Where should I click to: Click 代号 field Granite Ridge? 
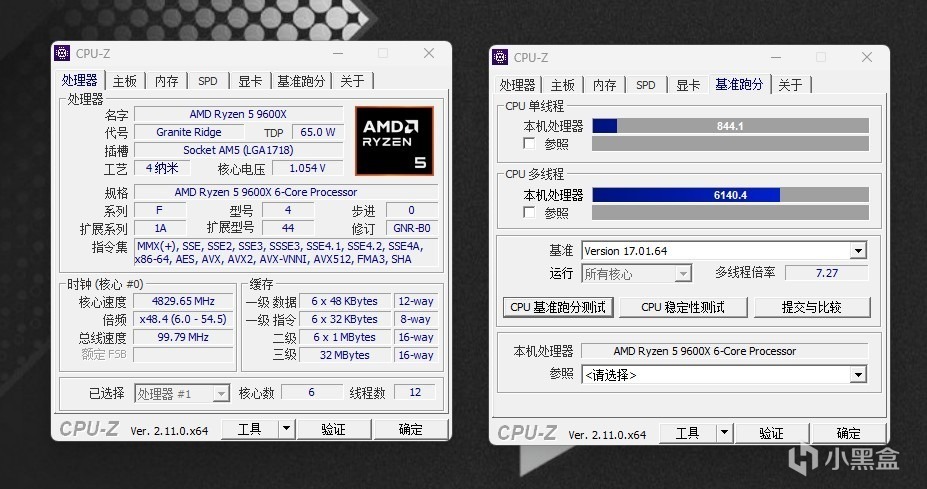(x=189, y=132)
